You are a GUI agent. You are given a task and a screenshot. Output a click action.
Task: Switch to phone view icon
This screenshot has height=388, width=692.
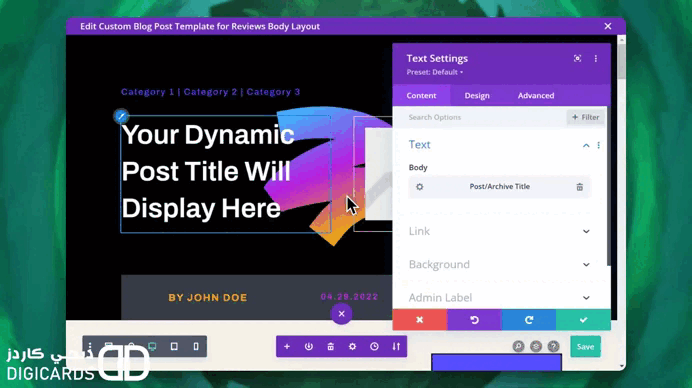(196, 347)
